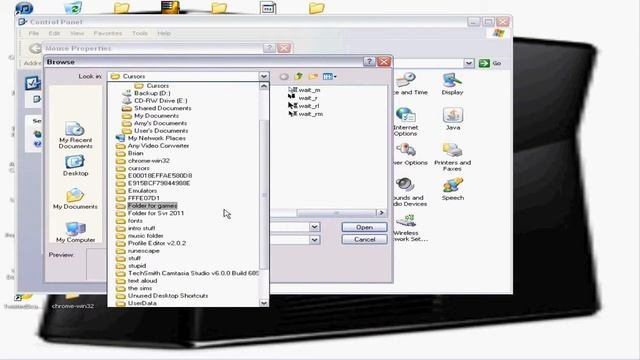
Task: Open Java in Control Panel
Action: tap(453, 119)
